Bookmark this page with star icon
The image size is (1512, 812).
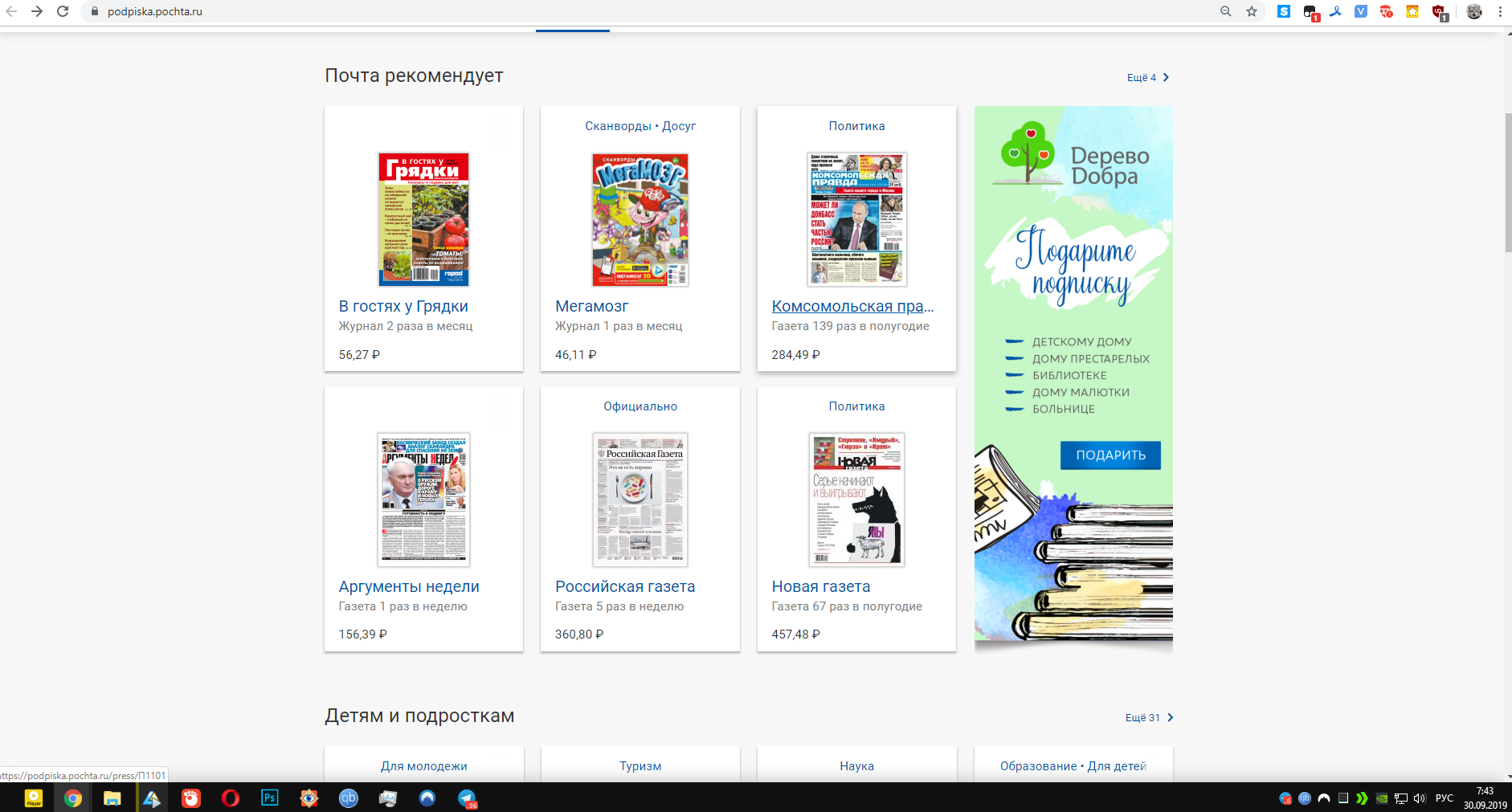[x=1252, y=11]
